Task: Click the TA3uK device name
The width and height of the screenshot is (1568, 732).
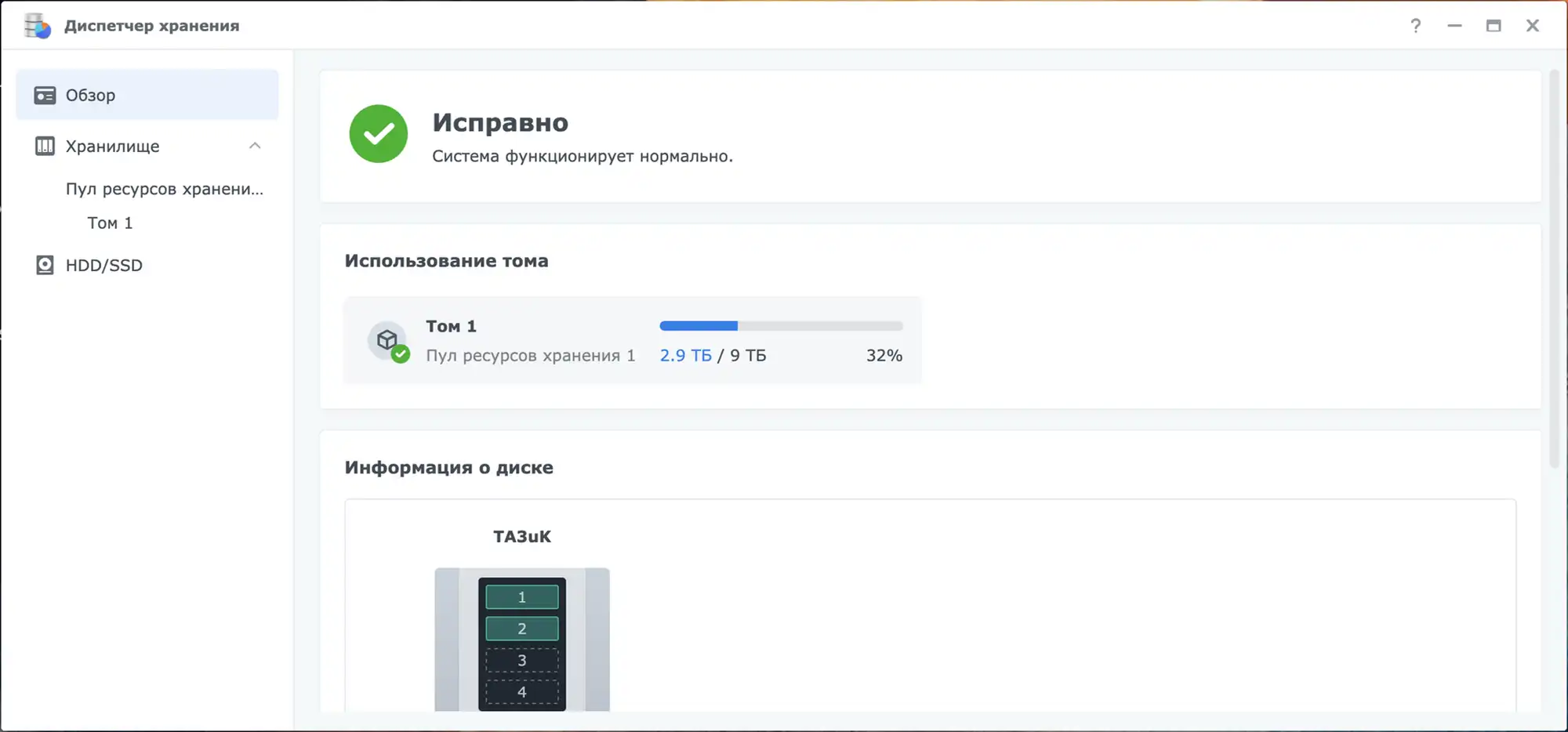Action: [x=522, y=537]
